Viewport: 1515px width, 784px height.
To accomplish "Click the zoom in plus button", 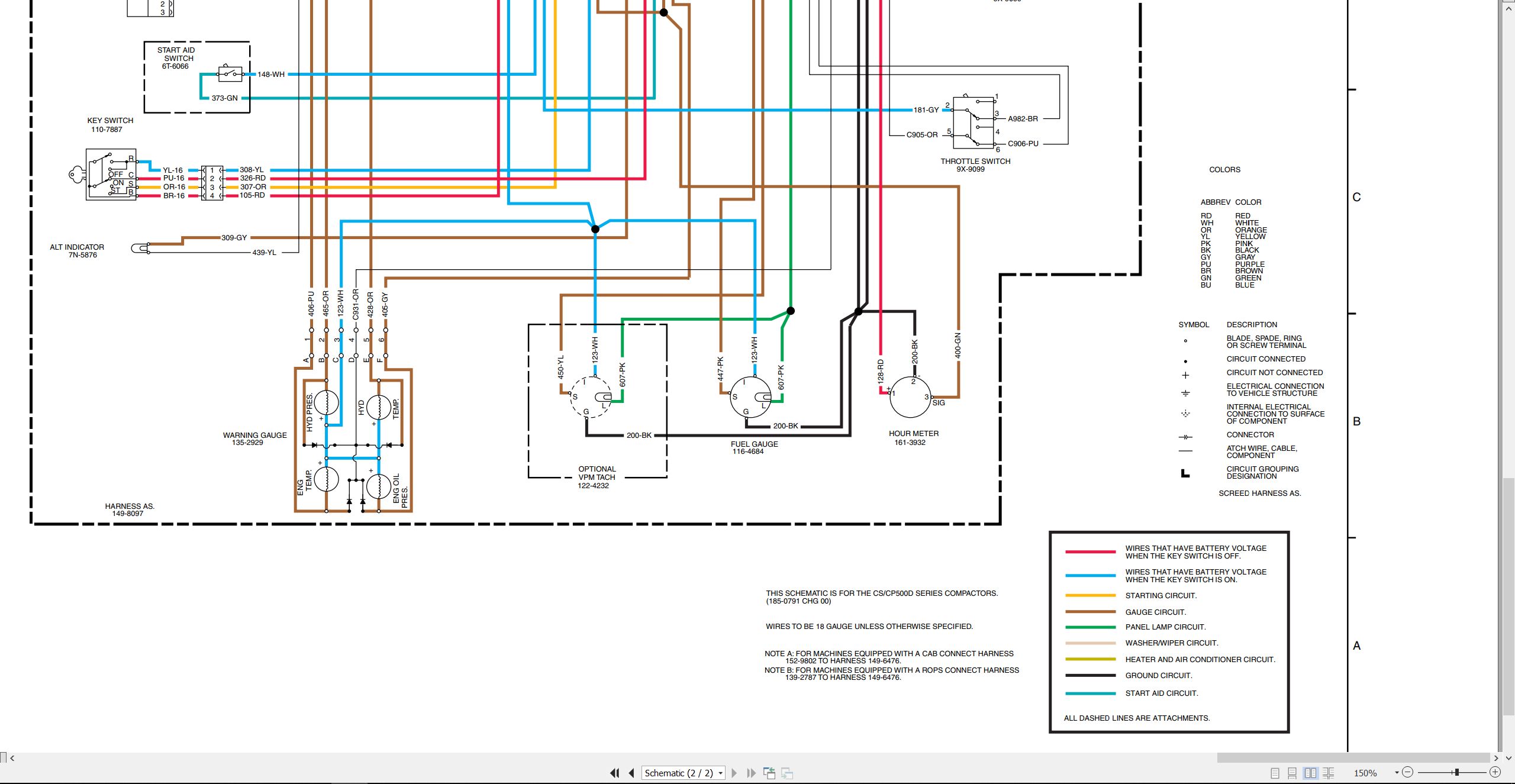I will pyautogui.click(x=1495, y=772).
